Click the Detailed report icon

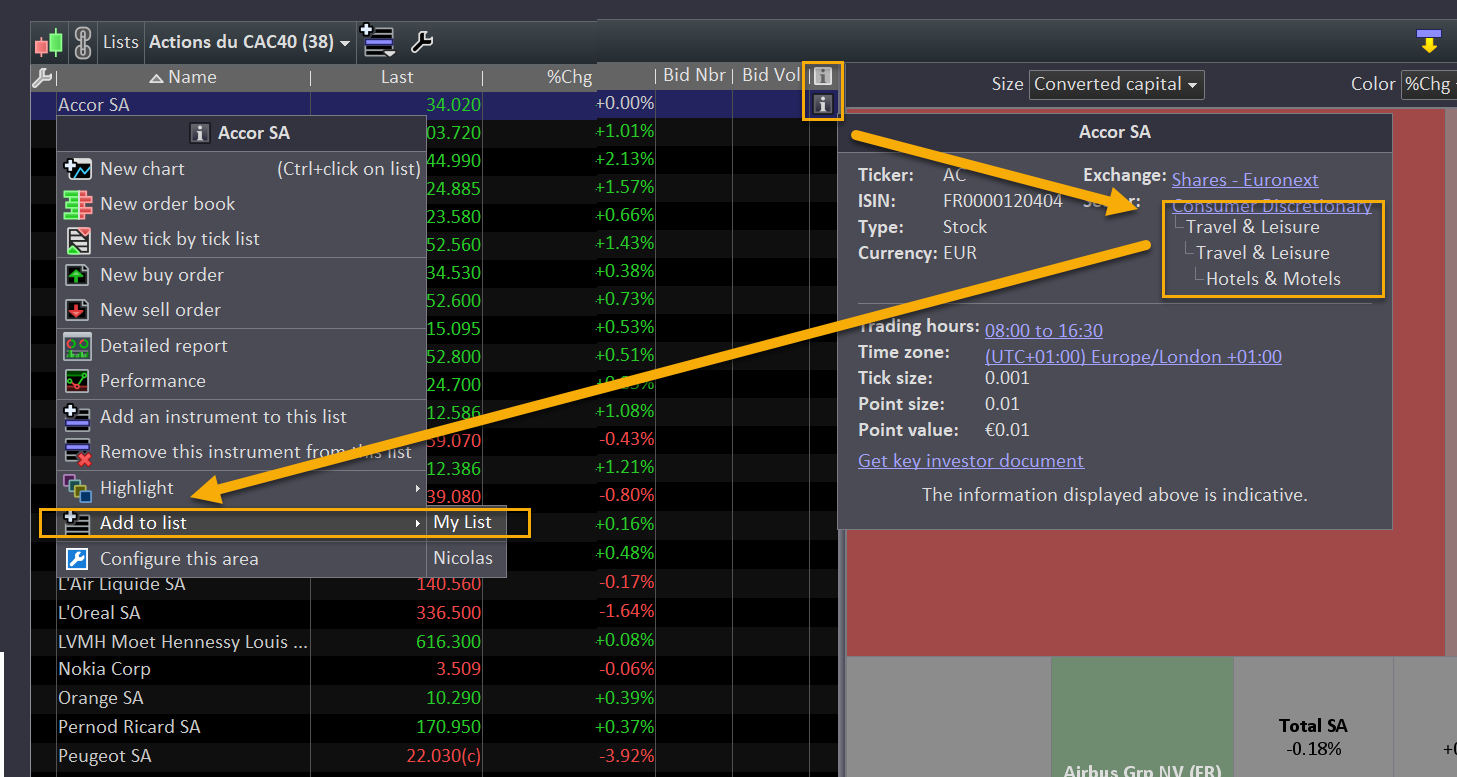tap(78, 346)
